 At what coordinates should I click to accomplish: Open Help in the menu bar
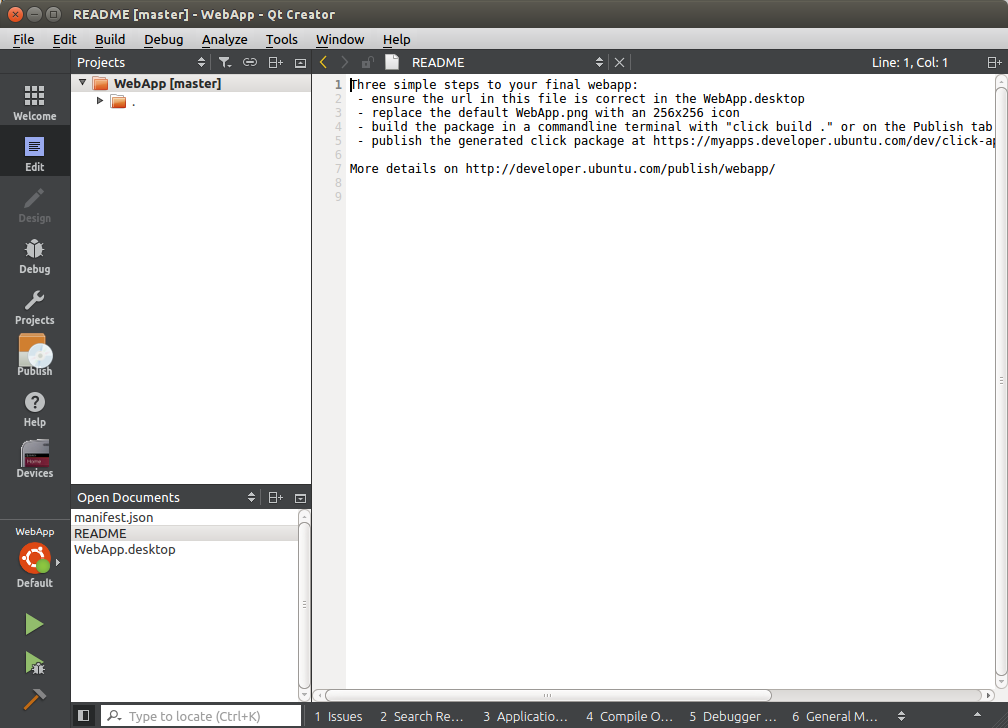(397, 39)
